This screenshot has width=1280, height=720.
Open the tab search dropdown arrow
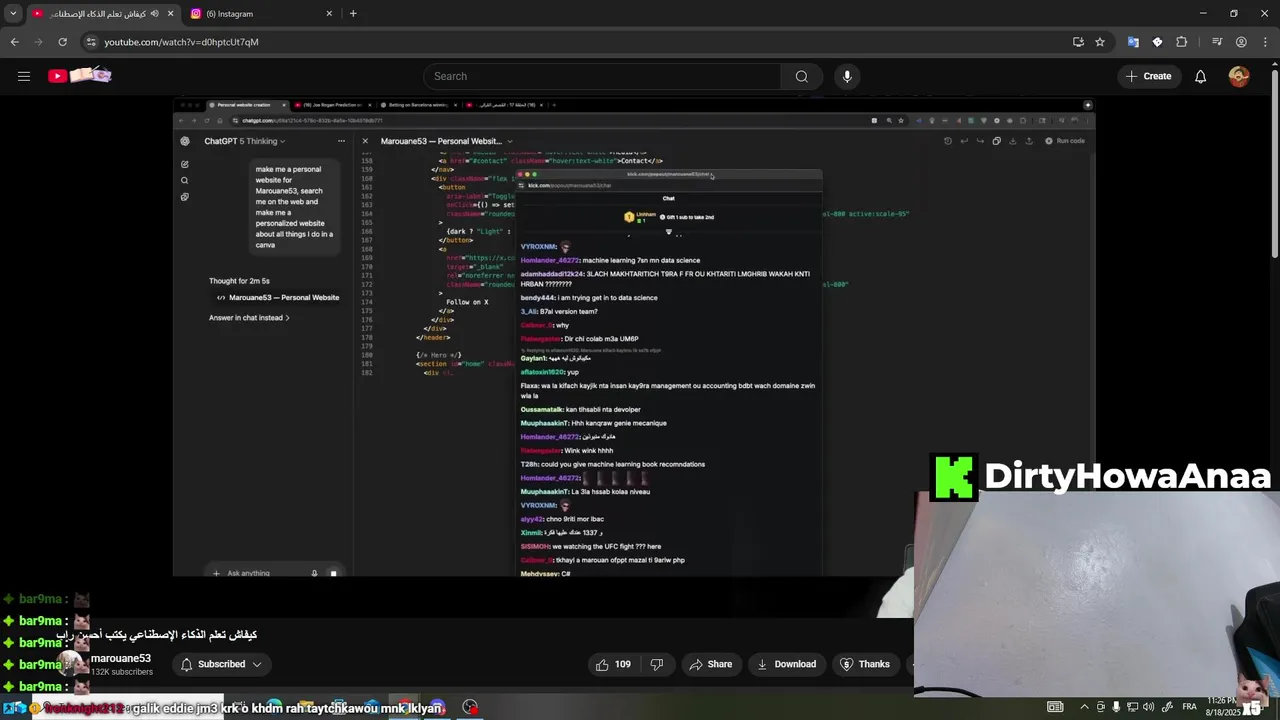pyautogui.click(x=13, y=14)
